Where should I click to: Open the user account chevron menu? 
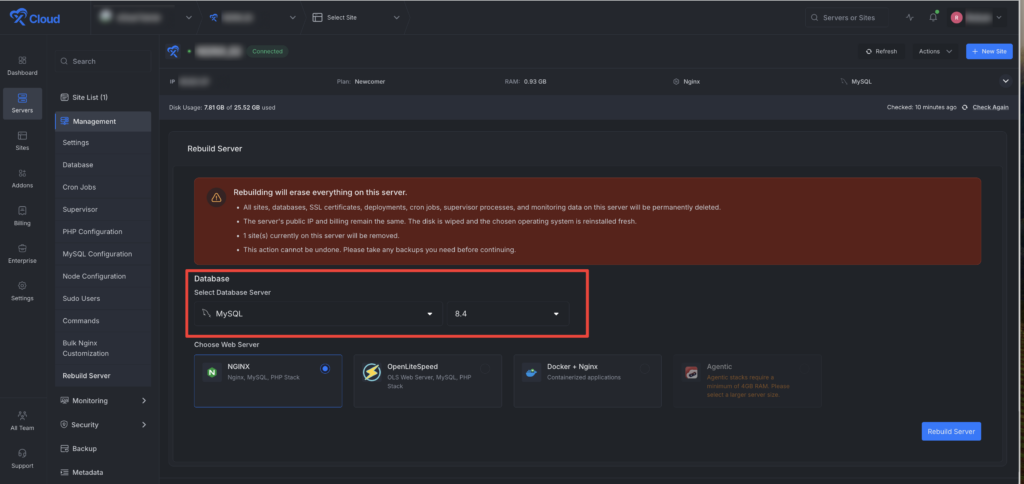(x=999, y=18)
